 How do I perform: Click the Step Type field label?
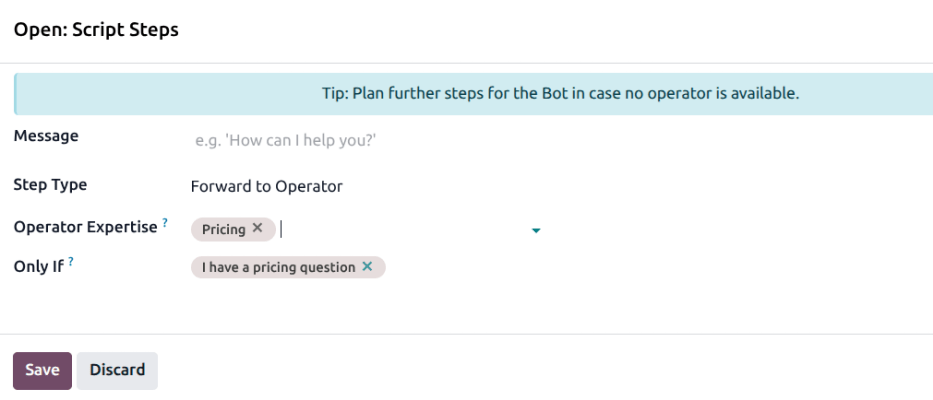[x=50, y=185]
